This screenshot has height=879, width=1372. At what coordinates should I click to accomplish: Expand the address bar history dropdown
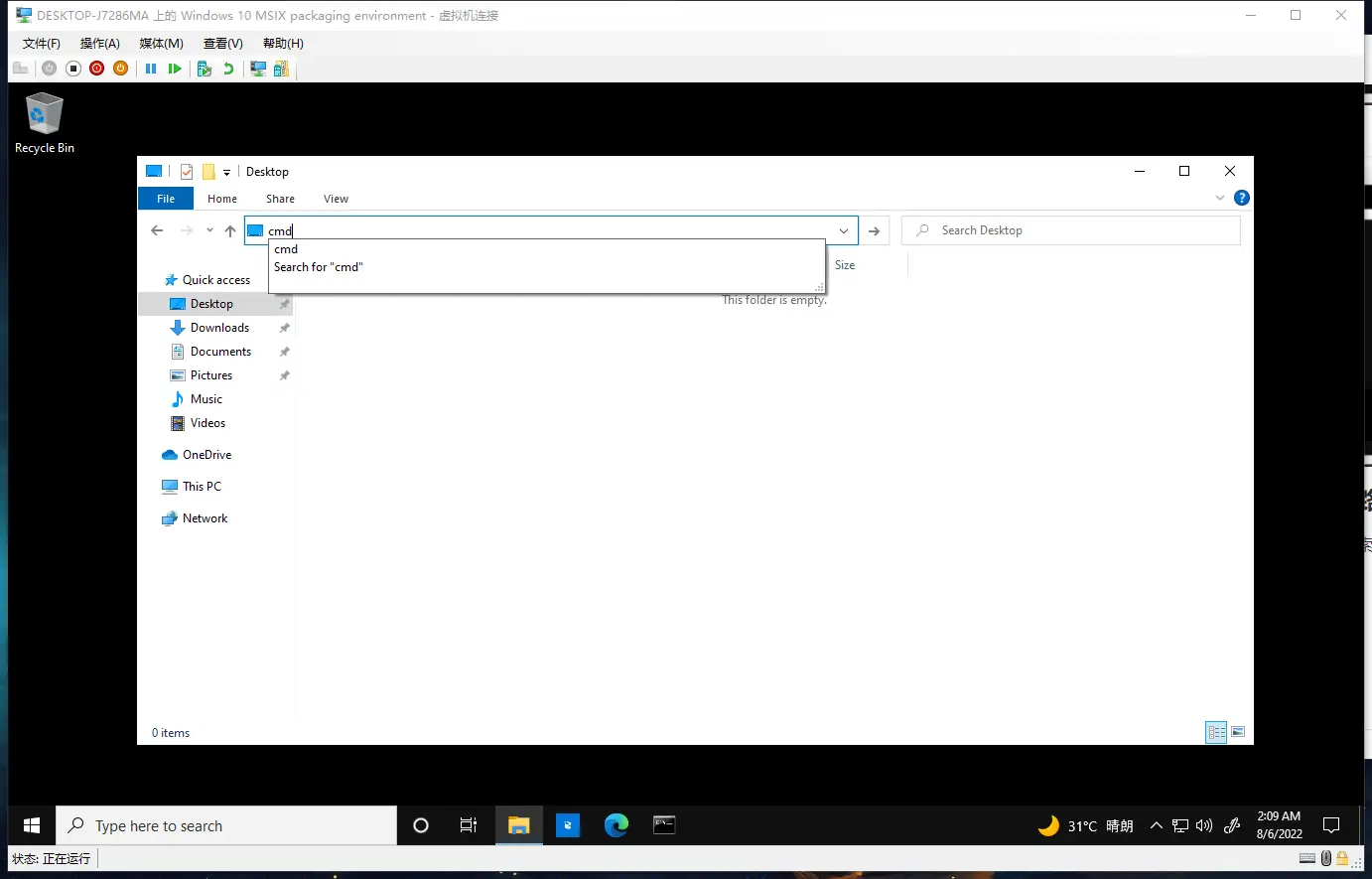tap(843, 230)
